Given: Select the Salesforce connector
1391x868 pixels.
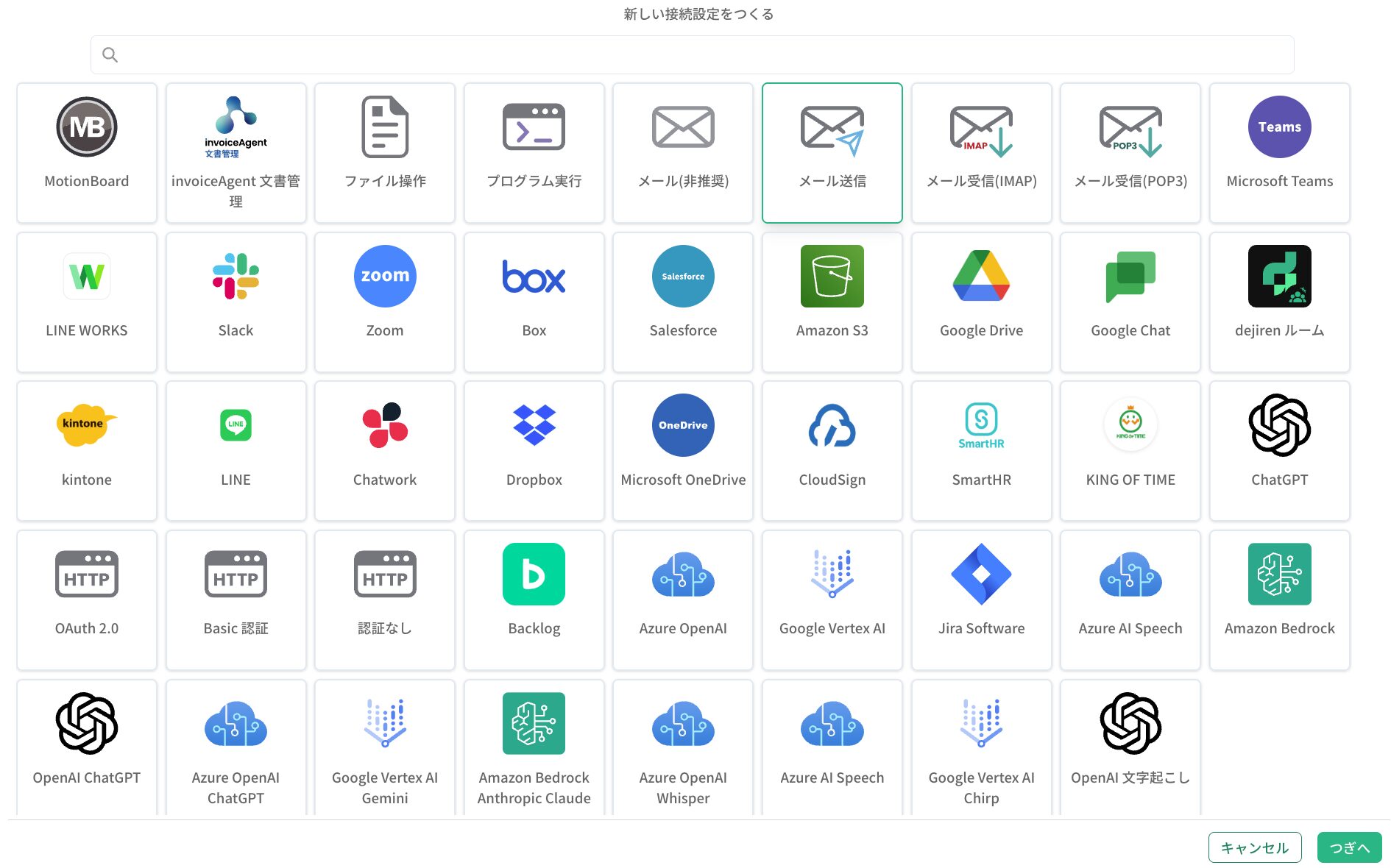Looking at the screenshot, I should coord(683,302).
